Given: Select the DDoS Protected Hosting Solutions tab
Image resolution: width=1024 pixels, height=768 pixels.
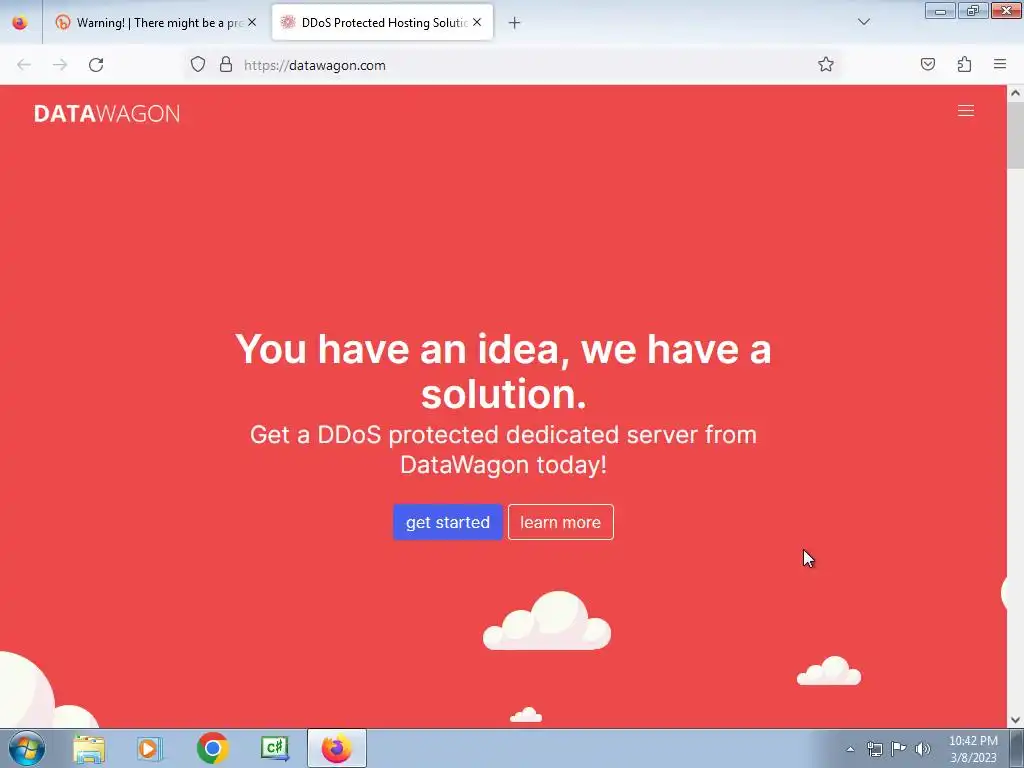Looking at the screenshot, I should (382, 23).
